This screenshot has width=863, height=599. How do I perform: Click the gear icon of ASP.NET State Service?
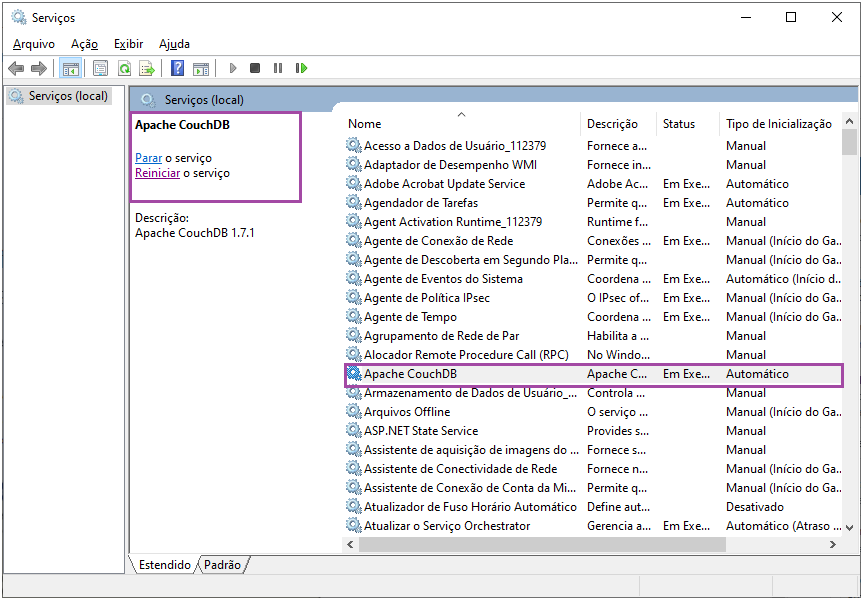click(x=353, y=431)
